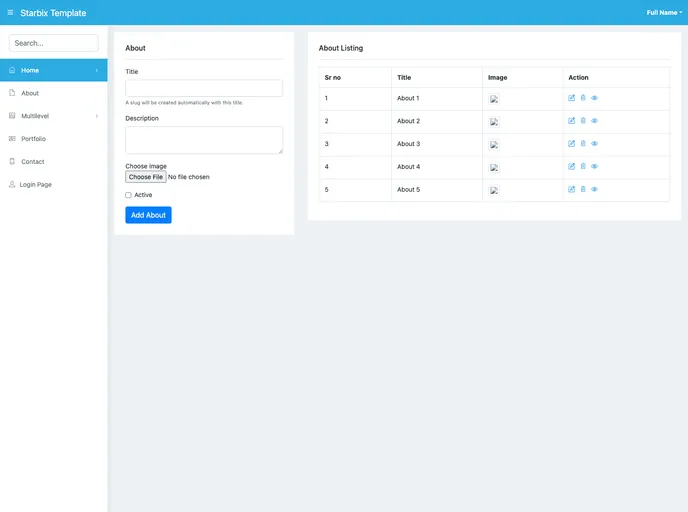This screenshot has width=688, height=512.
Task: Navigate to Login Page menu item
Action: point(54,184)
